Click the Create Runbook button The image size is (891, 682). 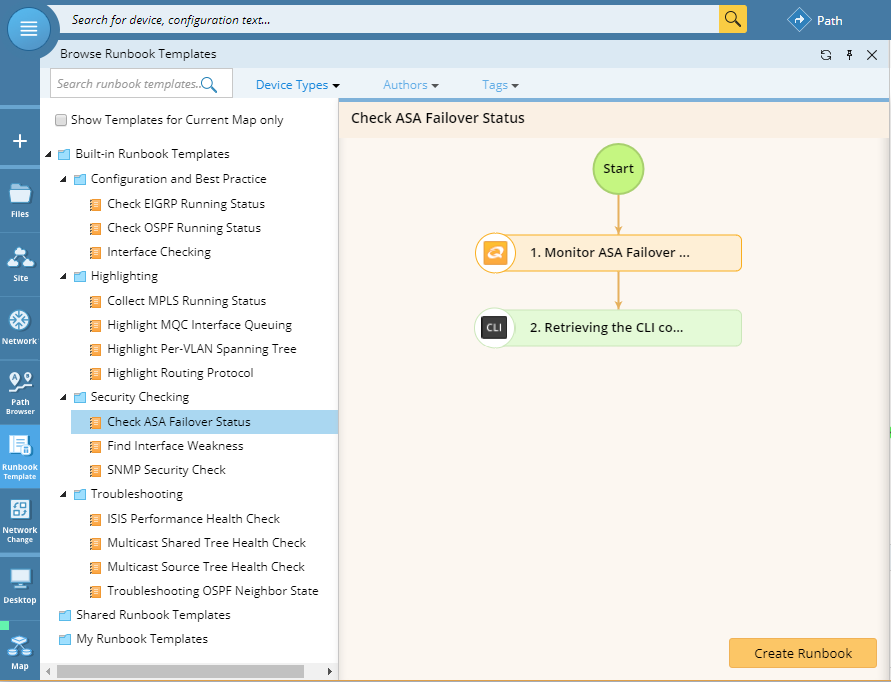802,653
